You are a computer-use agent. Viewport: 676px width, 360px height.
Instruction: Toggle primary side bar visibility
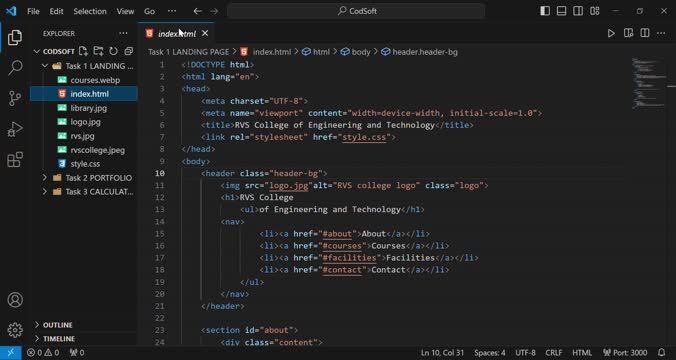(x=545, y=11)
